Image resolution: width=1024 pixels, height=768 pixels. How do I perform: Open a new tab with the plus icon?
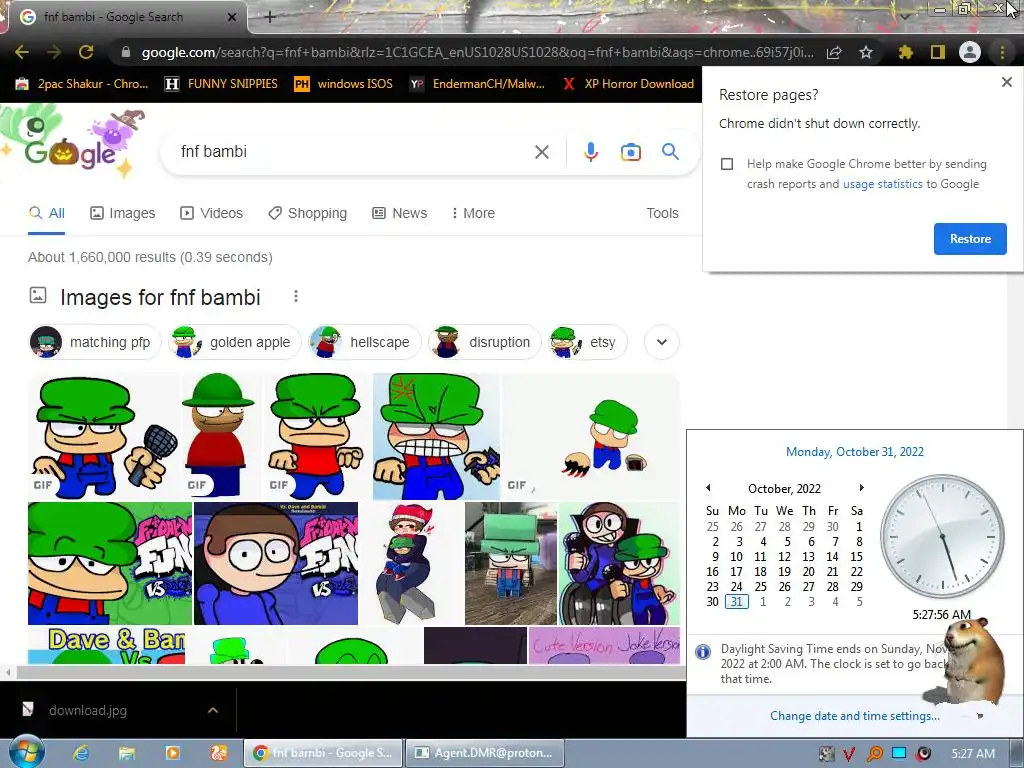[270, 17]
